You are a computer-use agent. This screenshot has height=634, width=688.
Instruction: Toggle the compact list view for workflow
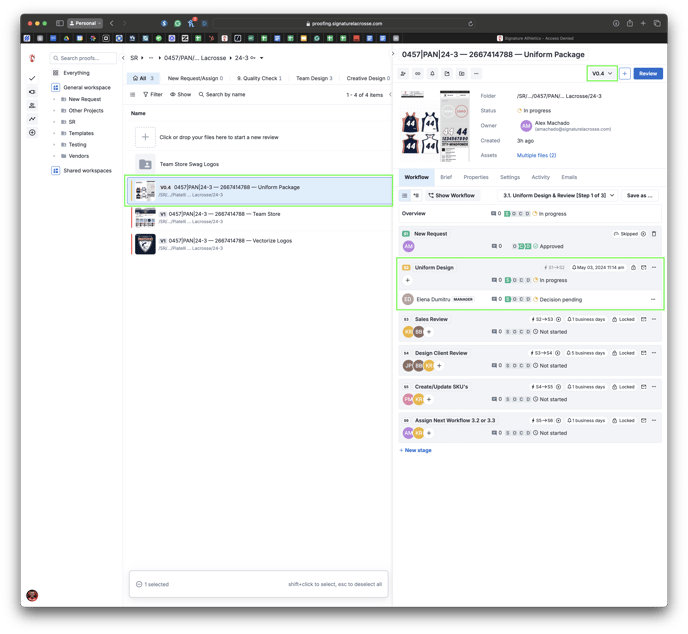pyautogui.click(x=404, y=196)
